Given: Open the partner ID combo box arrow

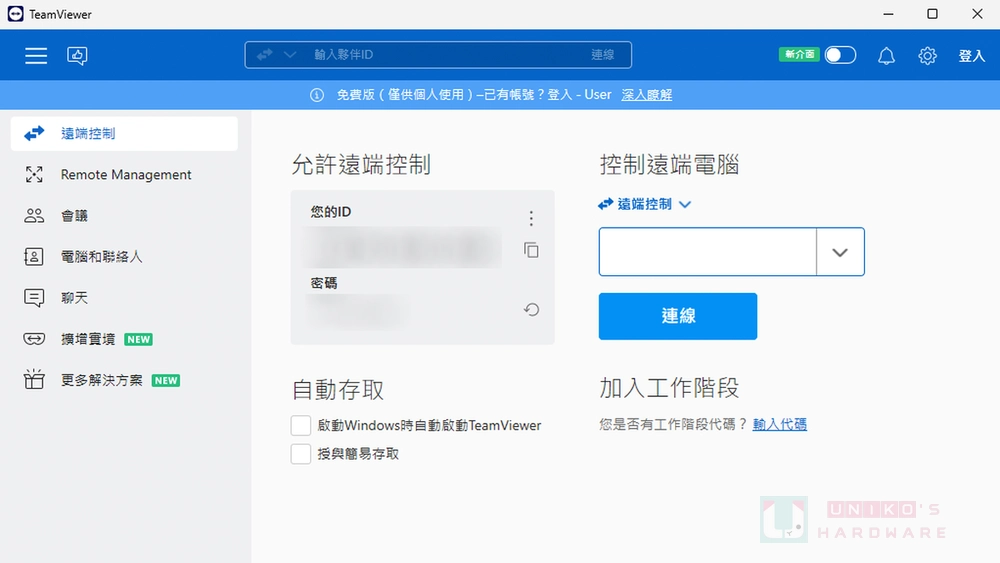Looking at the screenshot, I should [x=840, y=252].
